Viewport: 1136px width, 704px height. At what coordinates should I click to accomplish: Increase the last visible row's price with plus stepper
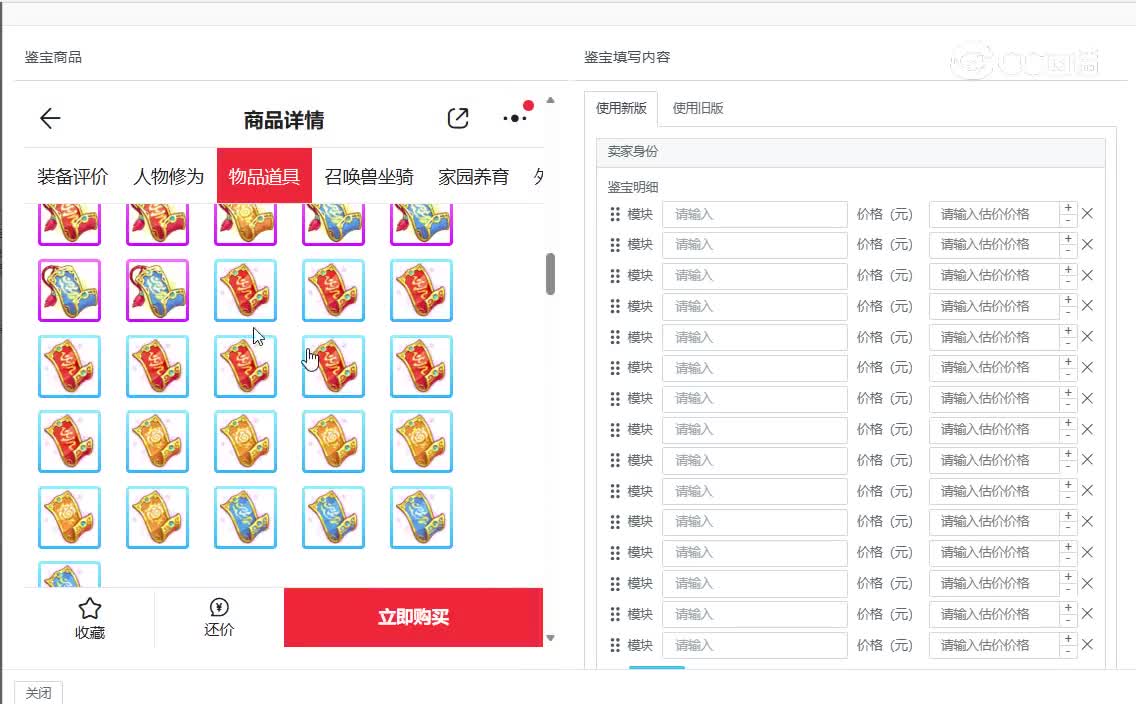point(1068,639)
